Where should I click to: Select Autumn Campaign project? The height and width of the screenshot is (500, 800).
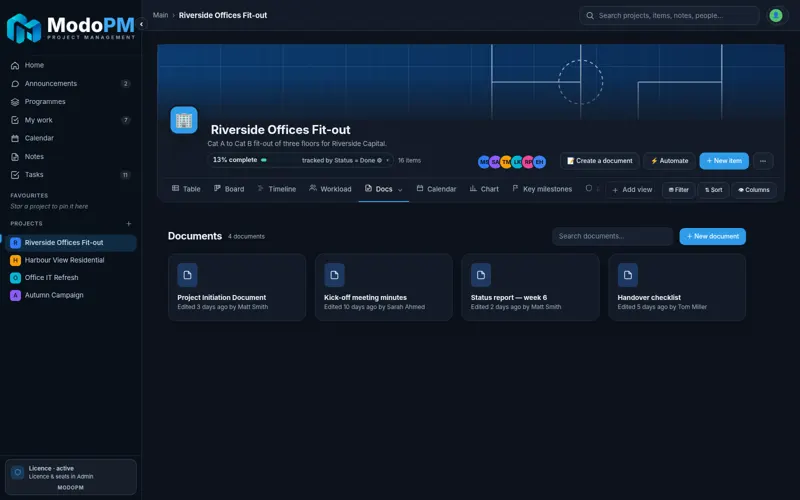pyautogui.click(x=70, y=295)
